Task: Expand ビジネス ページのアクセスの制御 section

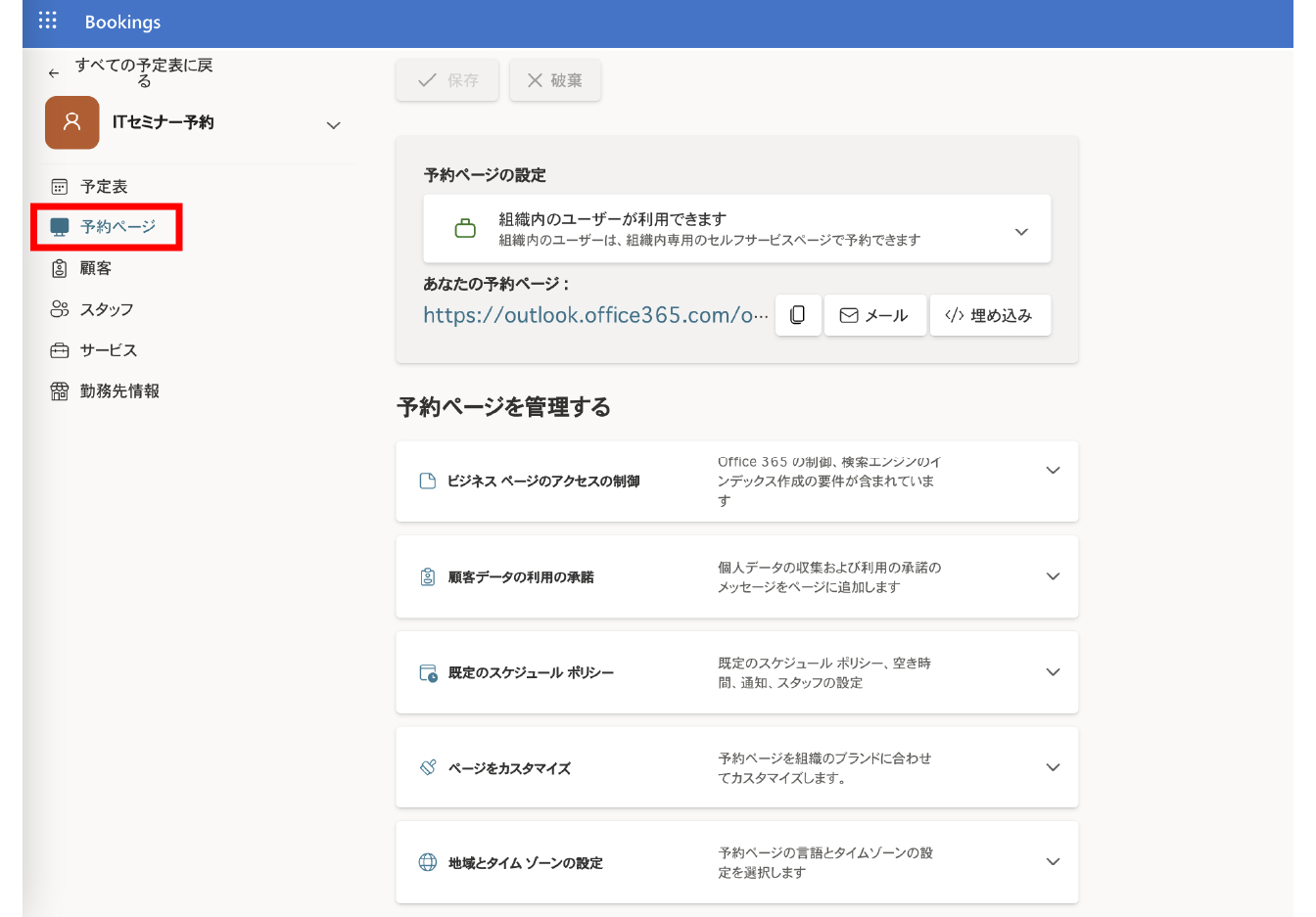Action: point(1053,470)
